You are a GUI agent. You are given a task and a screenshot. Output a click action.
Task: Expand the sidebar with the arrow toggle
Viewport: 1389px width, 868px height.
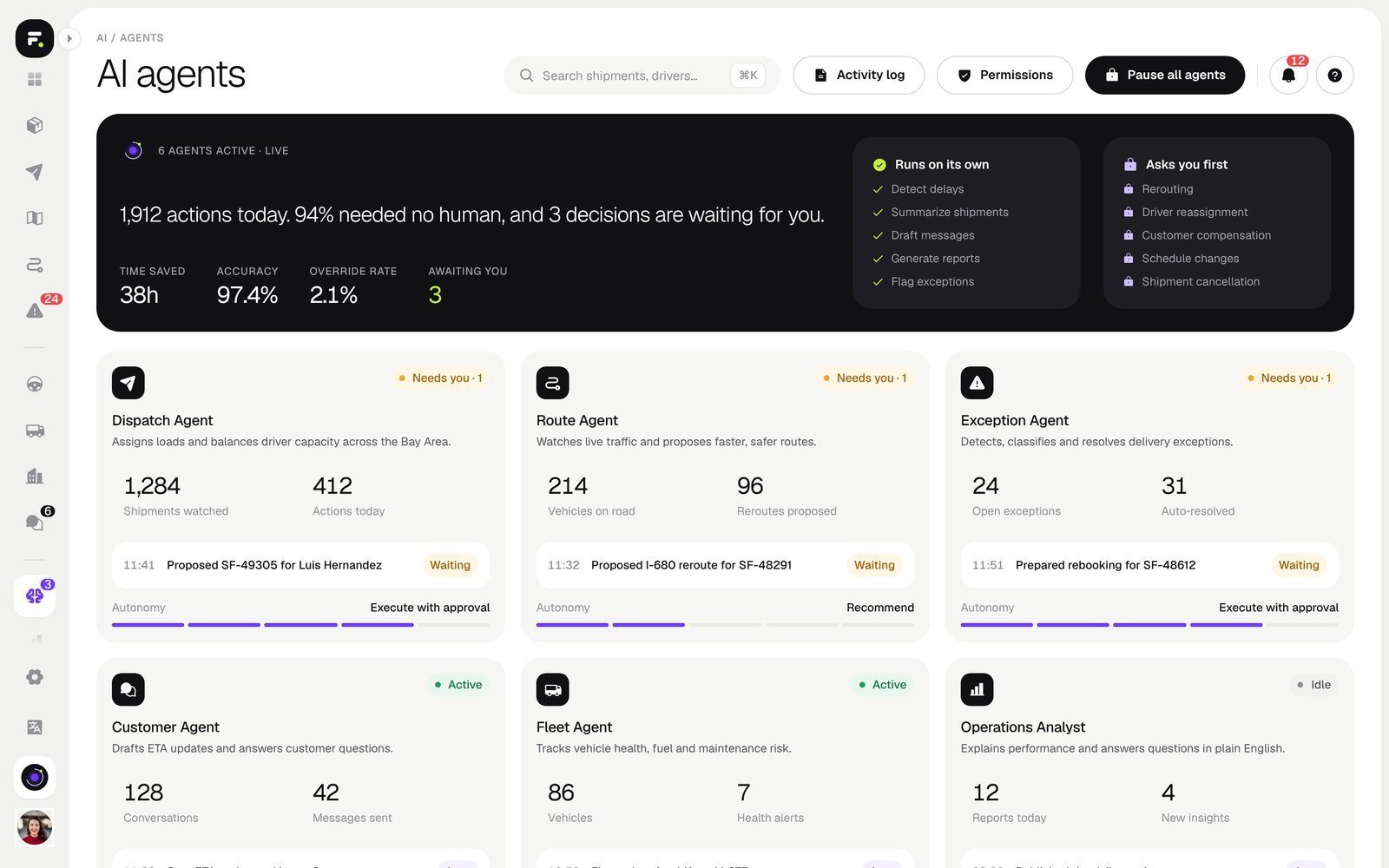69,38
